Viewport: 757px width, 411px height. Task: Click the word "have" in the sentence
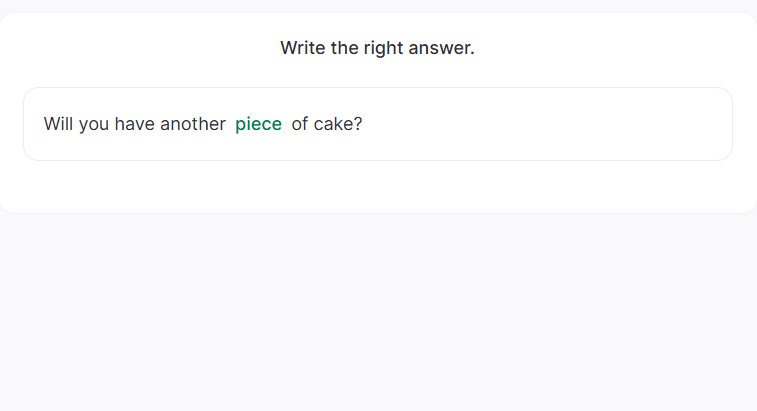(x=135, y=124)
